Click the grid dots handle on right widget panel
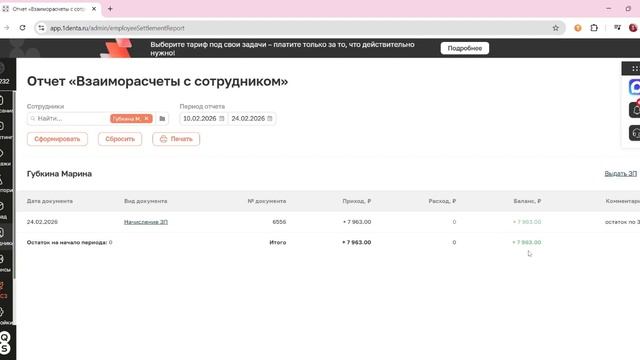Image resolution: width=640 pixels, height=360 pixels. [635, 69]
